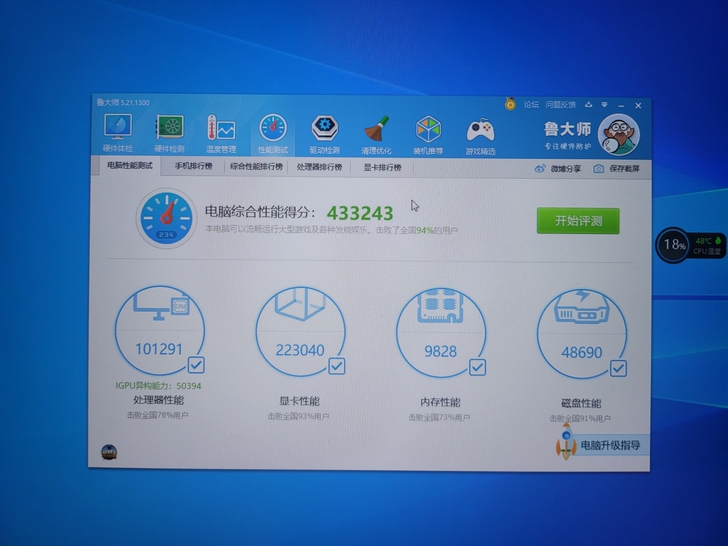Switch to 显卡排行榜 tab
The width and height of the screenshot is (728, 546).
point(381,168)
